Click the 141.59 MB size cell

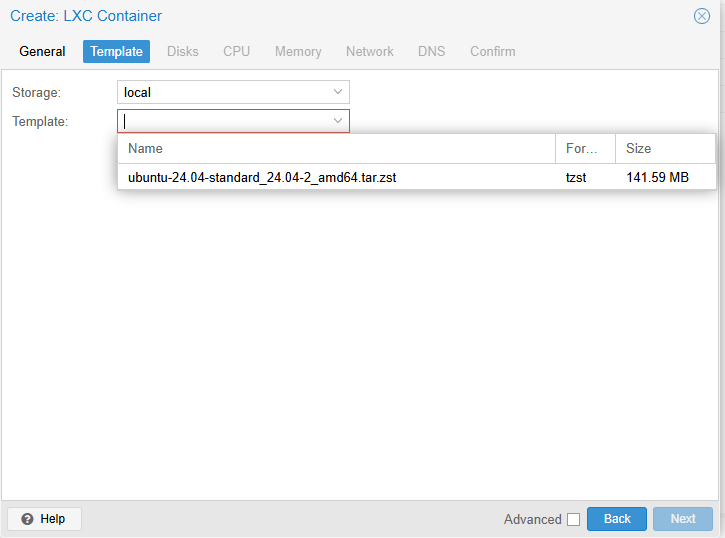[657, 177]
